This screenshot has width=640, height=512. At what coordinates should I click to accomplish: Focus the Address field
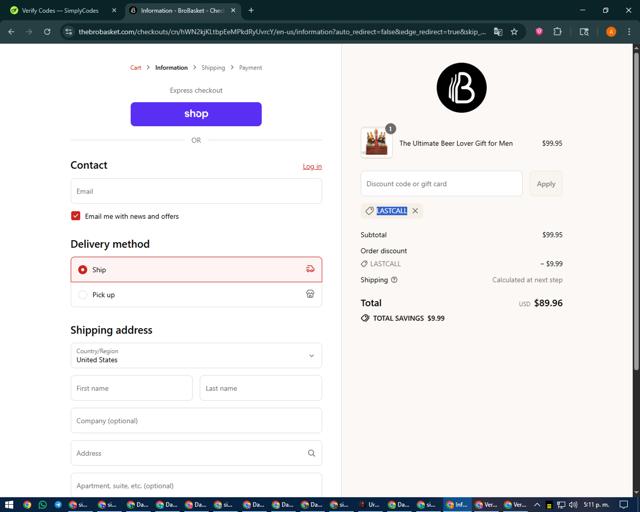coord(196,453)
